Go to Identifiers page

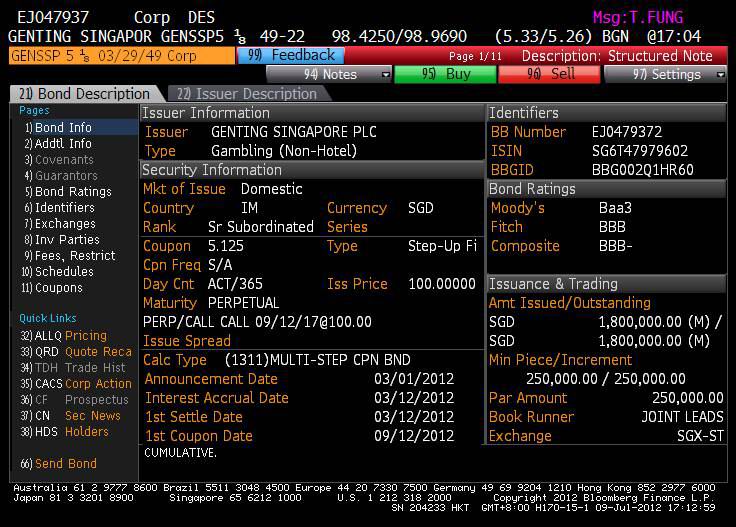coord(60,207)
